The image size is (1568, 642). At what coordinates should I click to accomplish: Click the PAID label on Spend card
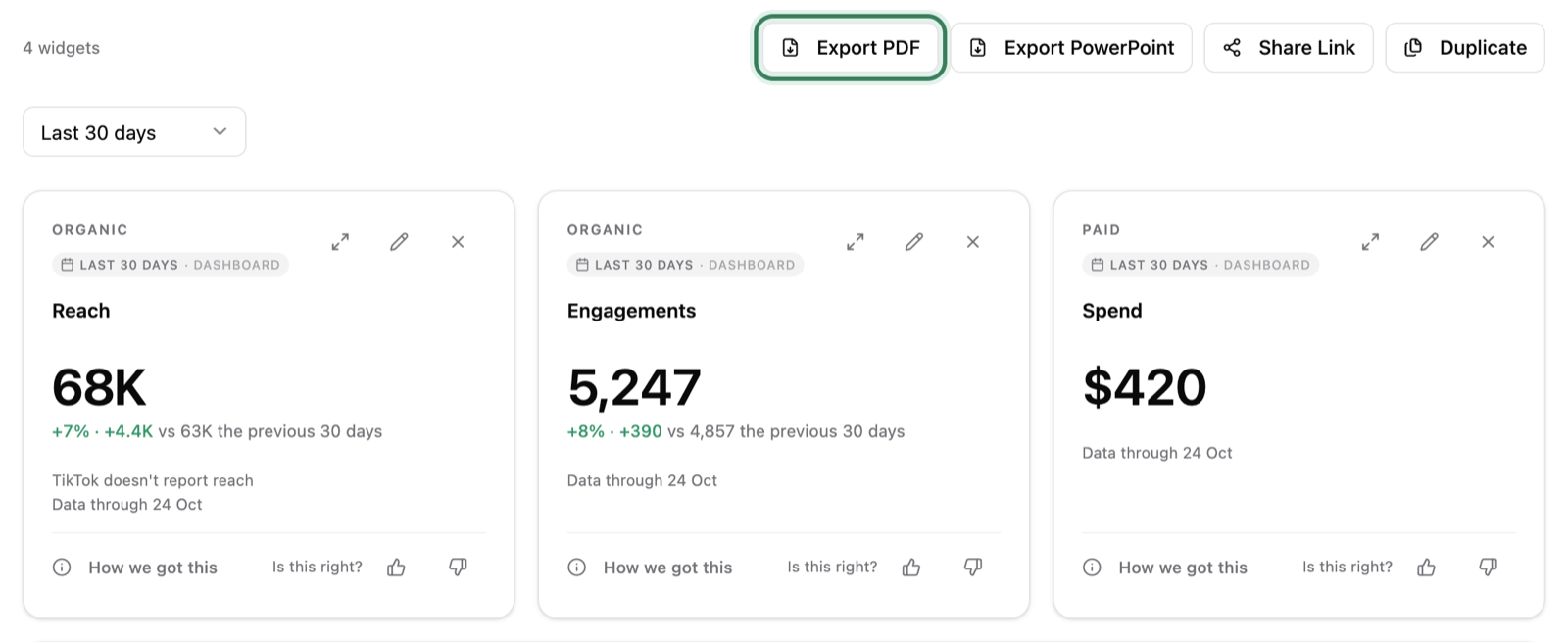pyautogui.click(x=1102, y=230)
